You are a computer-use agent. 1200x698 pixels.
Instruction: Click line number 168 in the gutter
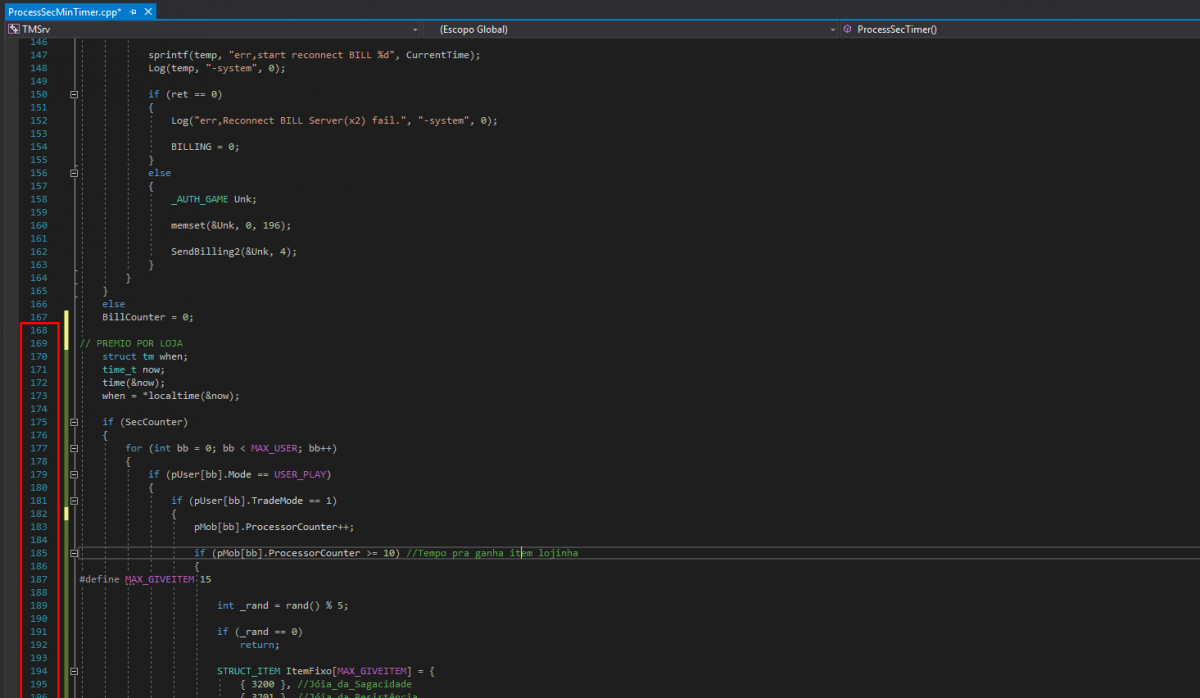[x=39, y=330]
